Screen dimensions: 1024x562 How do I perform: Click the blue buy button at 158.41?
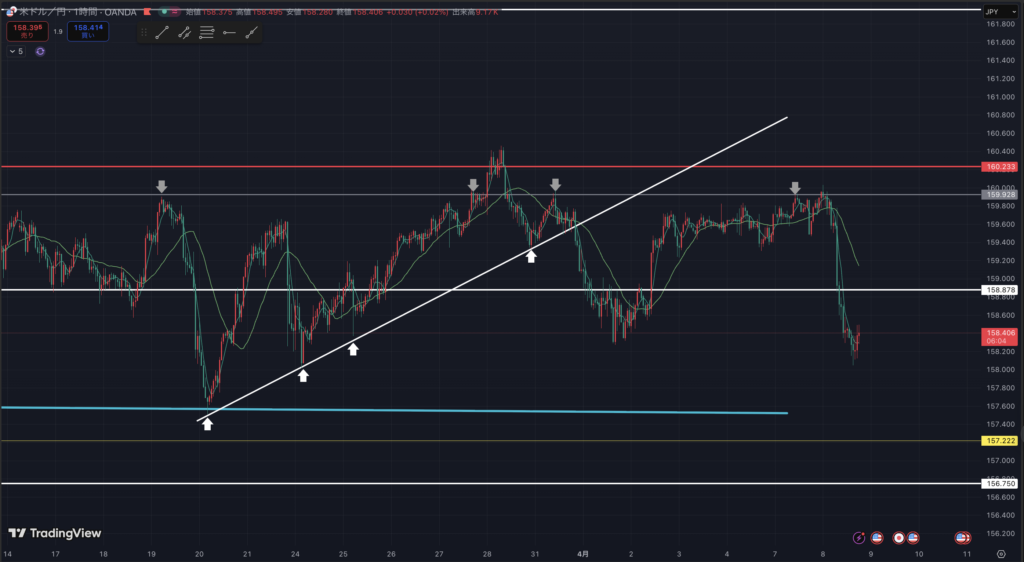87,31
